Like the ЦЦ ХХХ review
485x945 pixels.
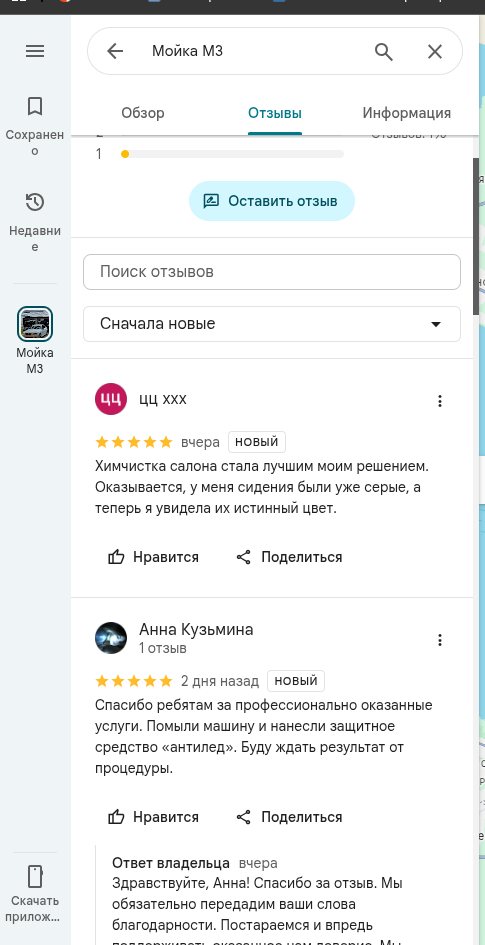[153, 557]
